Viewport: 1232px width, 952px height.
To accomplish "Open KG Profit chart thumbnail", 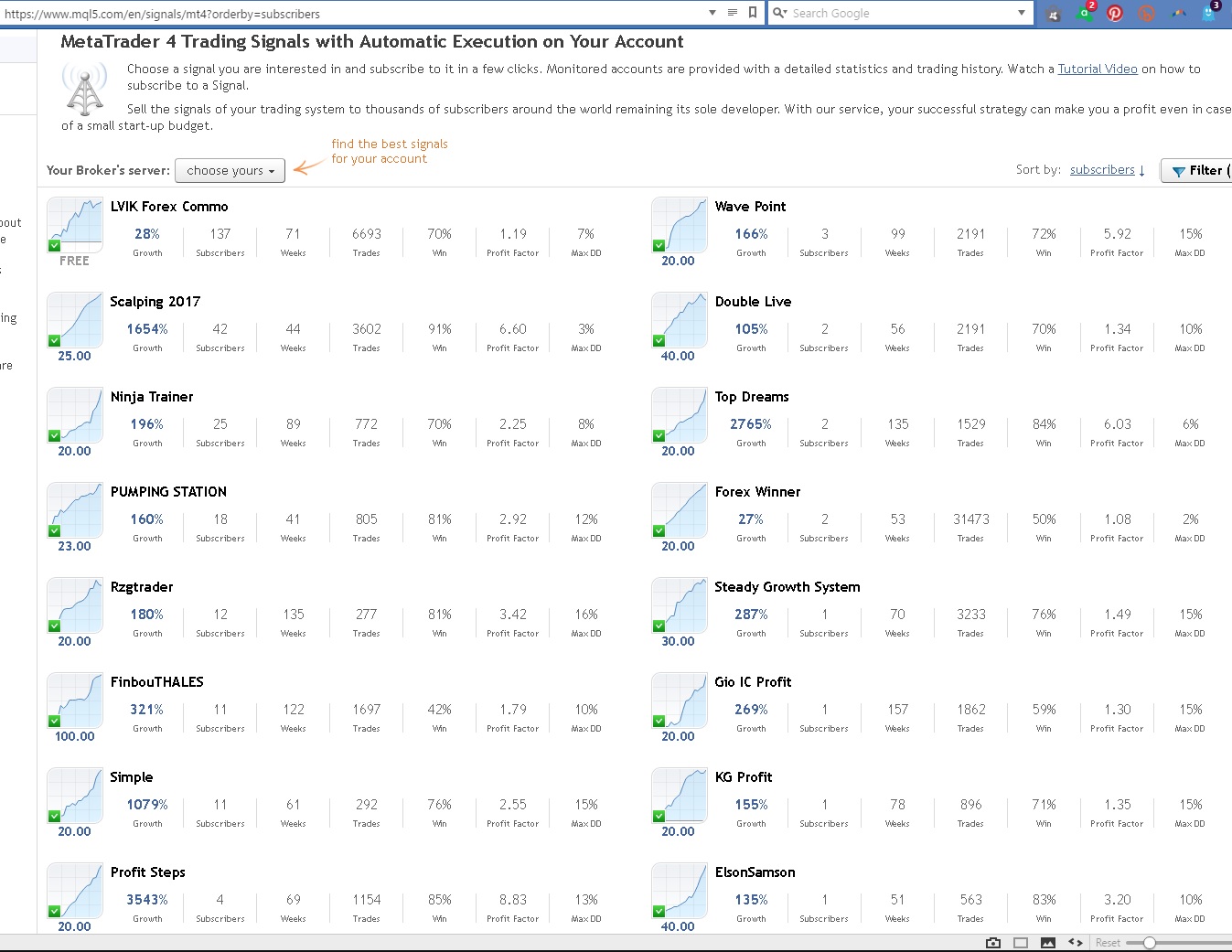I will [680, 796].
